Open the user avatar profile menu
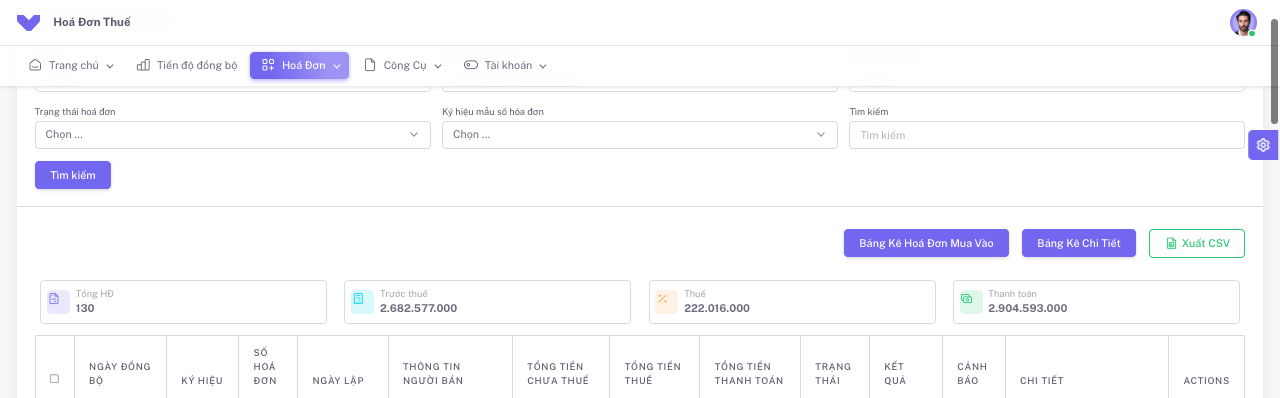 pos(1243,23)
